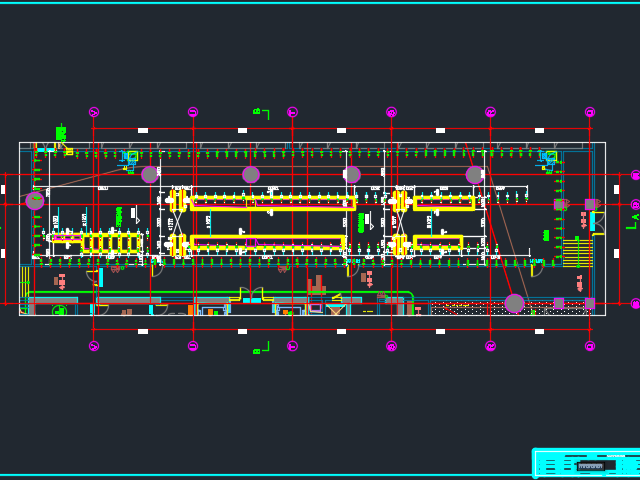The image size is (640, 480).
Task: Select the leftmost magenta grid bubble on top
Action: pos(94,112)
